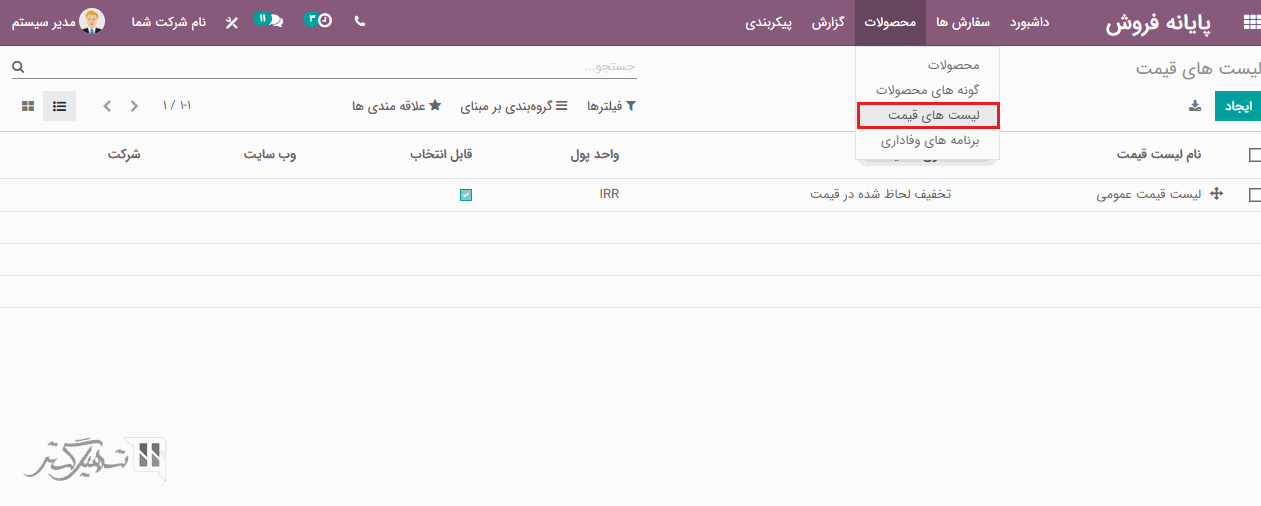Click the debug tools wrench icon
The width and height of the screenshot is (1261, 506).
pyautogui.click(x=232, y=22)
